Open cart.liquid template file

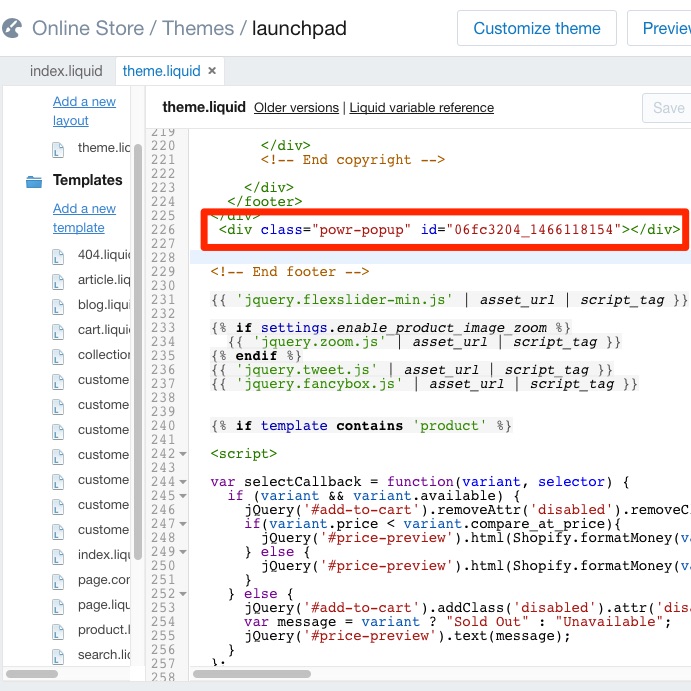coord(104,330)
